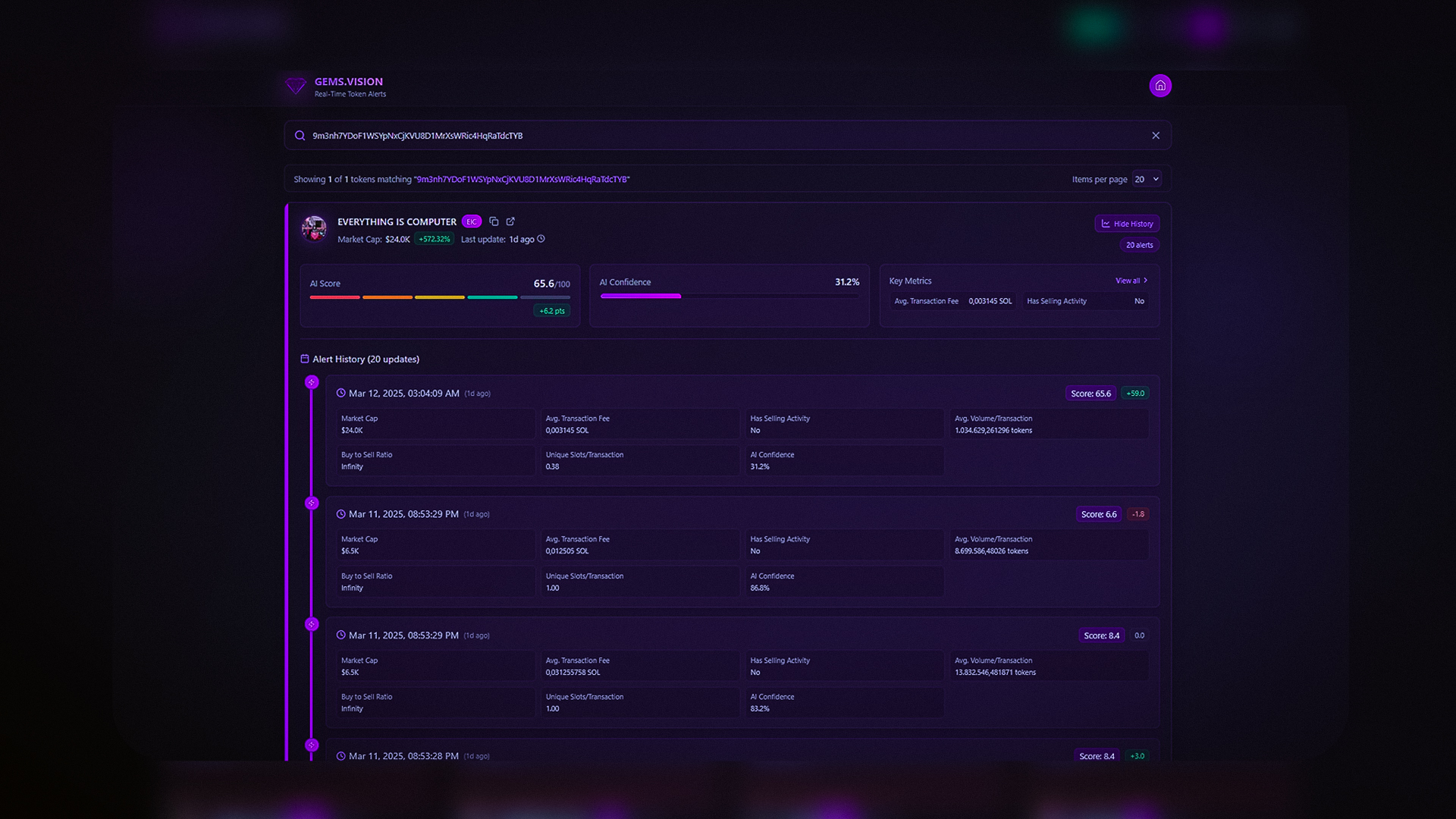Toggle the Hide History button
Image resolution: width=1456 pixels, height=819 pixels.
pyautogui.click(x=1127, y=224)
